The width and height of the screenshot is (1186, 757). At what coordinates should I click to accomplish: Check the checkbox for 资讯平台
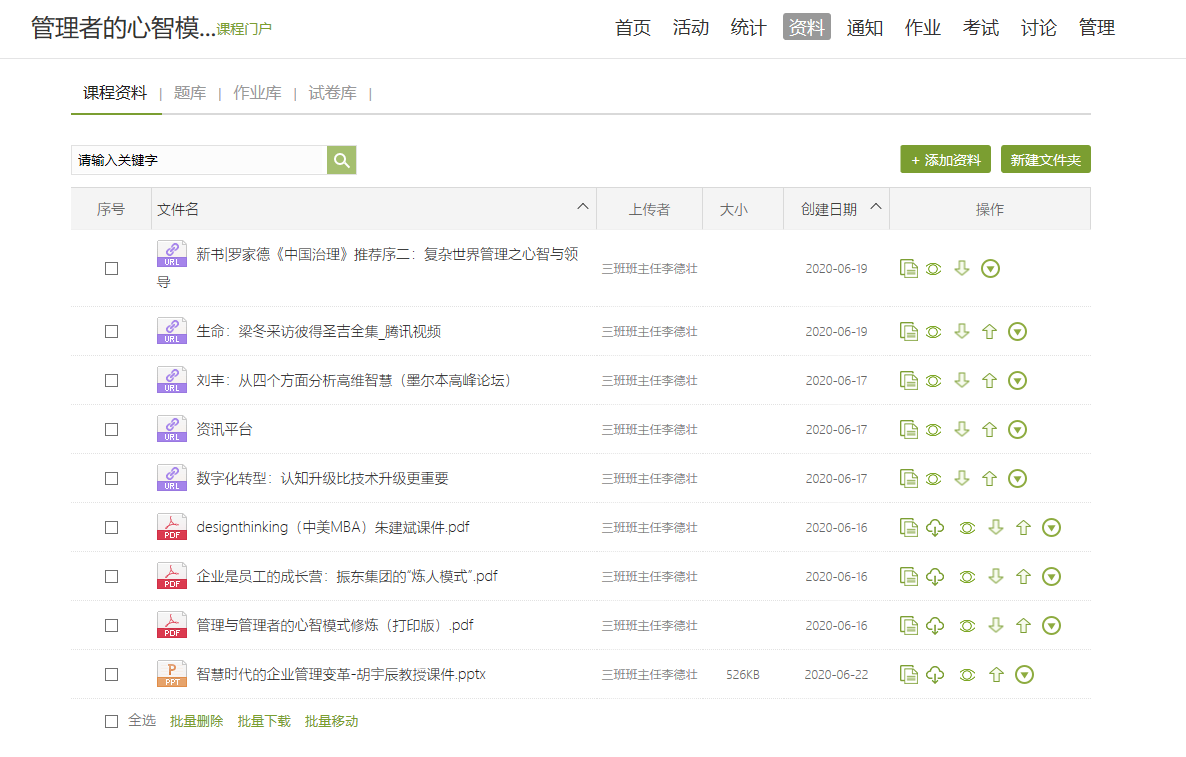[x=111, y=428]
